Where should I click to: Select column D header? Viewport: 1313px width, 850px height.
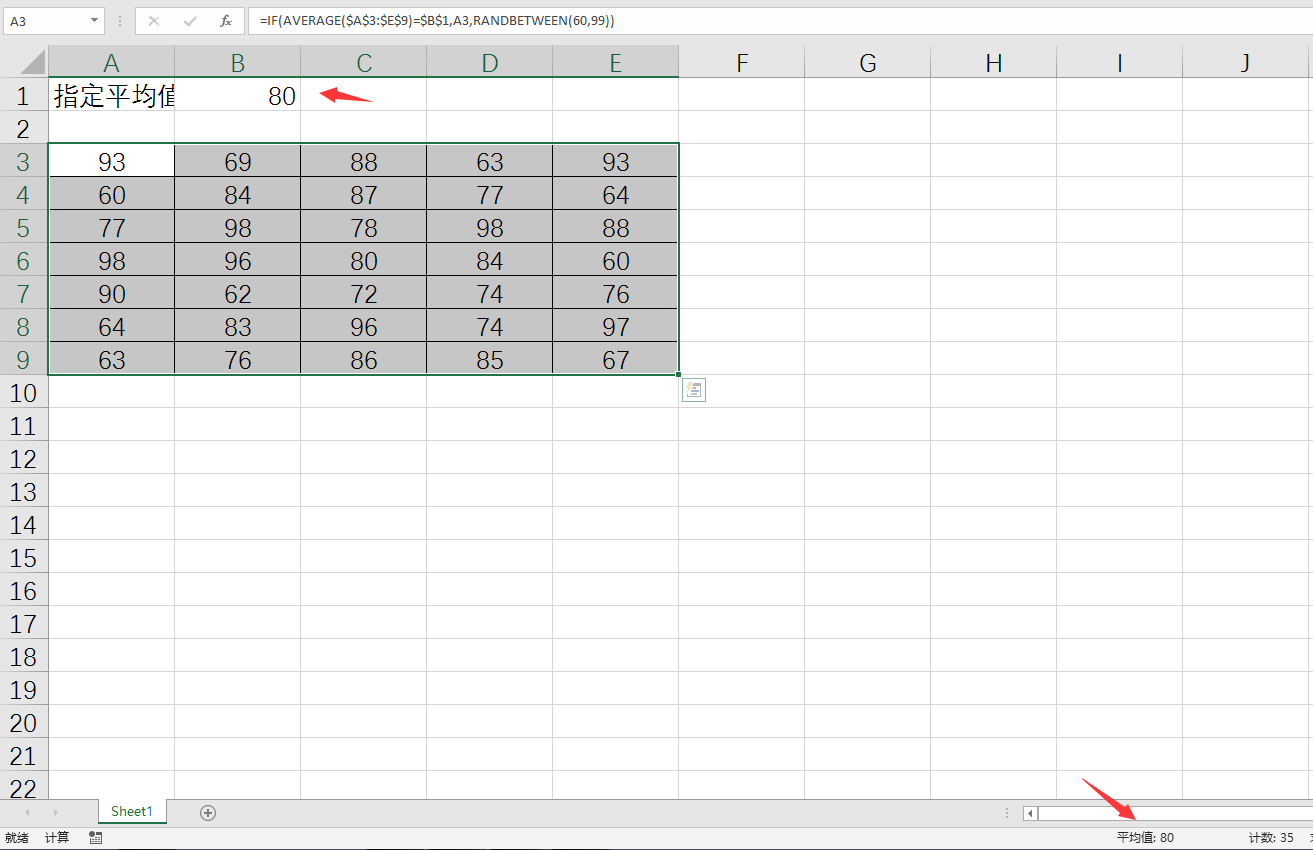point(489,62)
